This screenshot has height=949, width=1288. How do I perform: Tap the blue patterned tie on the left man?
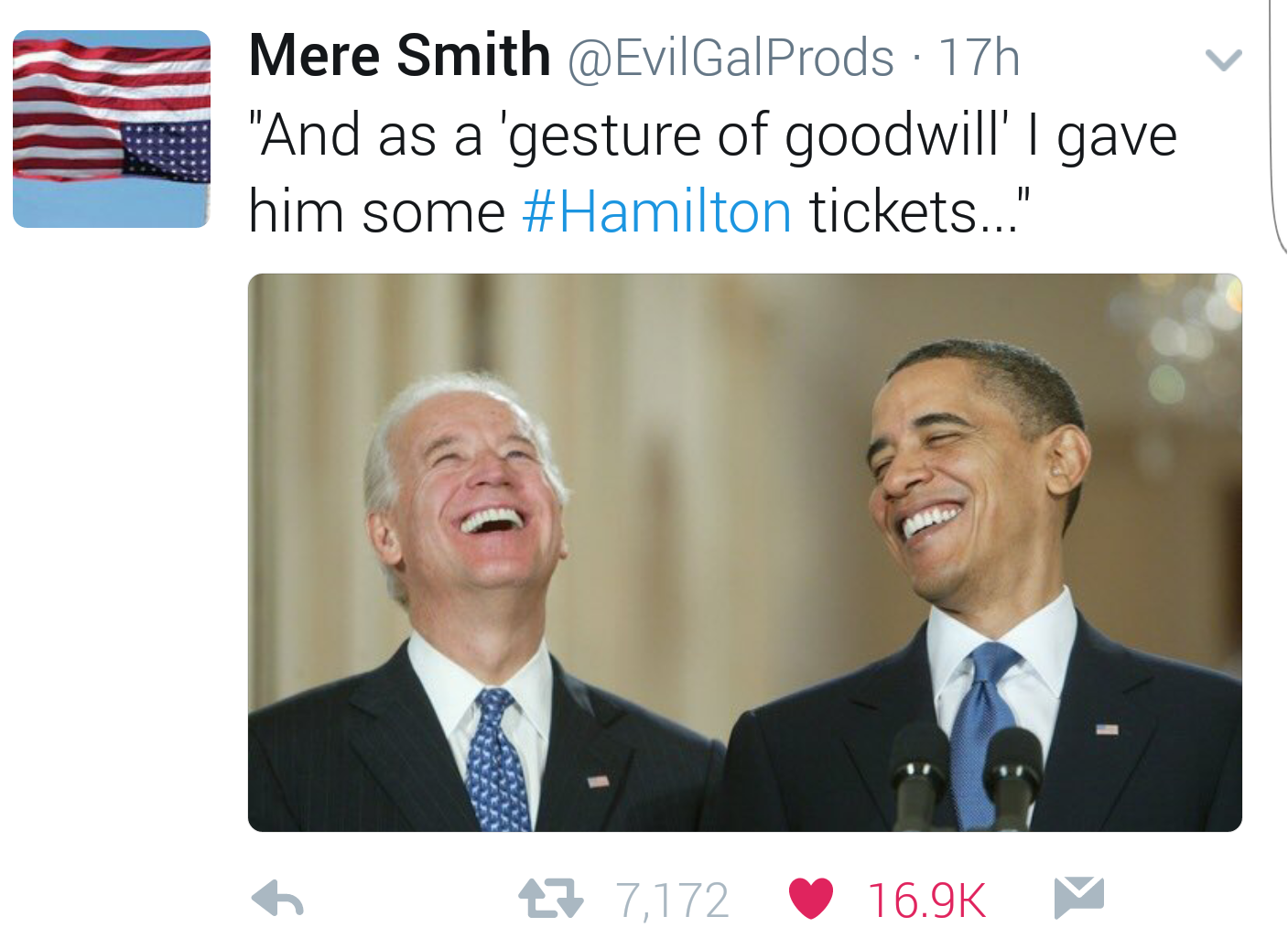(x=496, y=760)
